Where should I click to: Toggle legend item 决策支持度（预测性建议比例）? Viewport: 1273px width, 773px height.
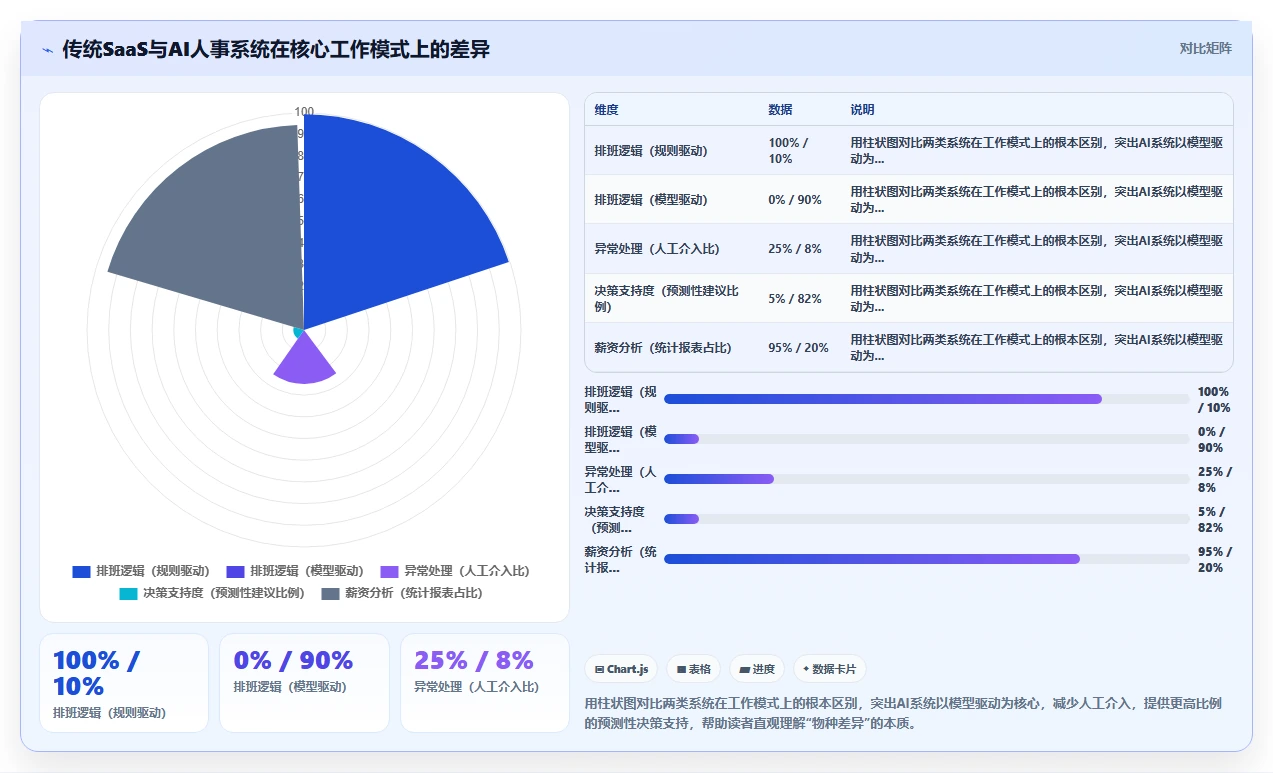(x=212, y=593)
